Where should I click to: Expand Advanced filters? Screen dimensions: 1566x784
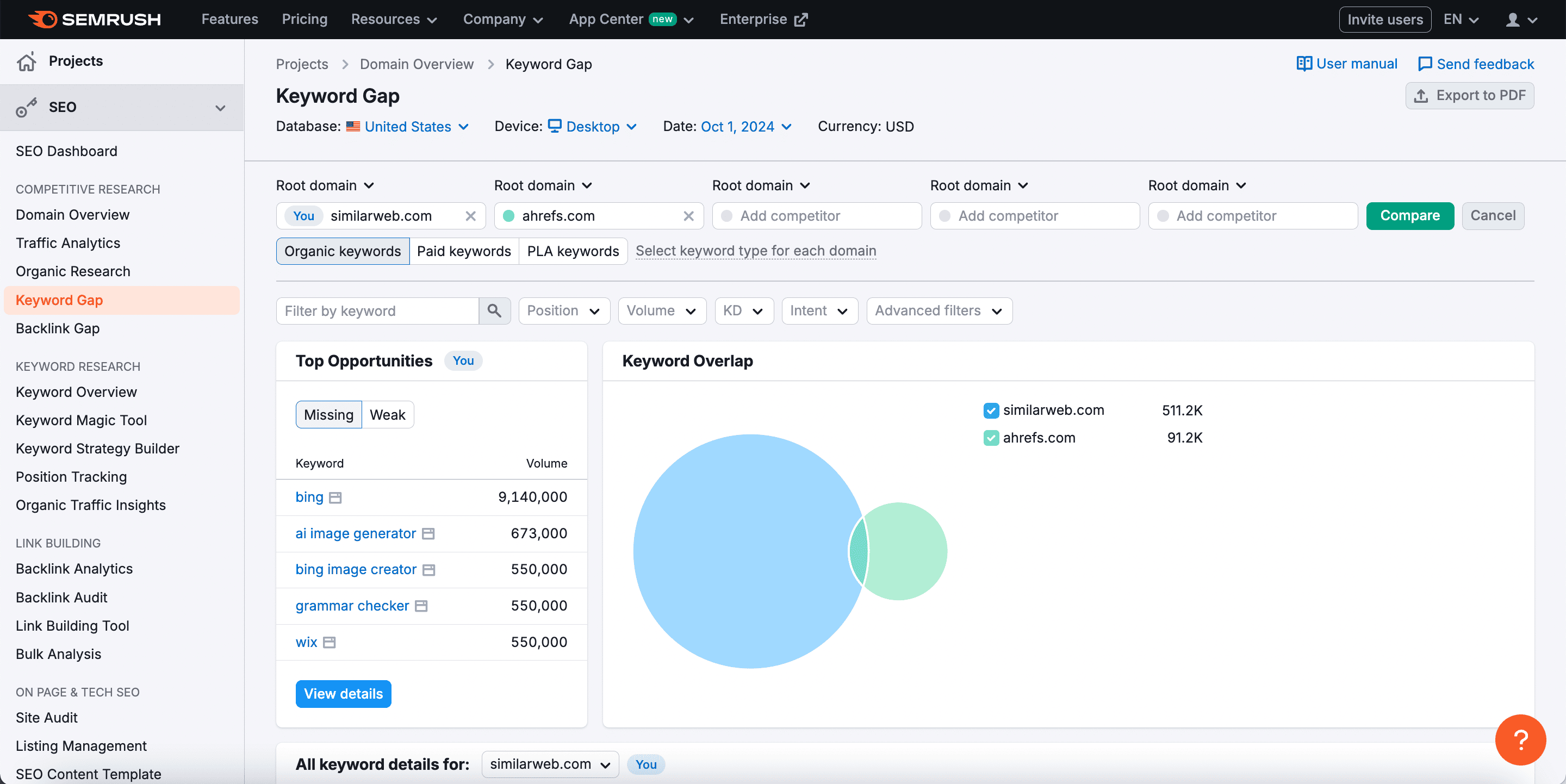(939, 310)
